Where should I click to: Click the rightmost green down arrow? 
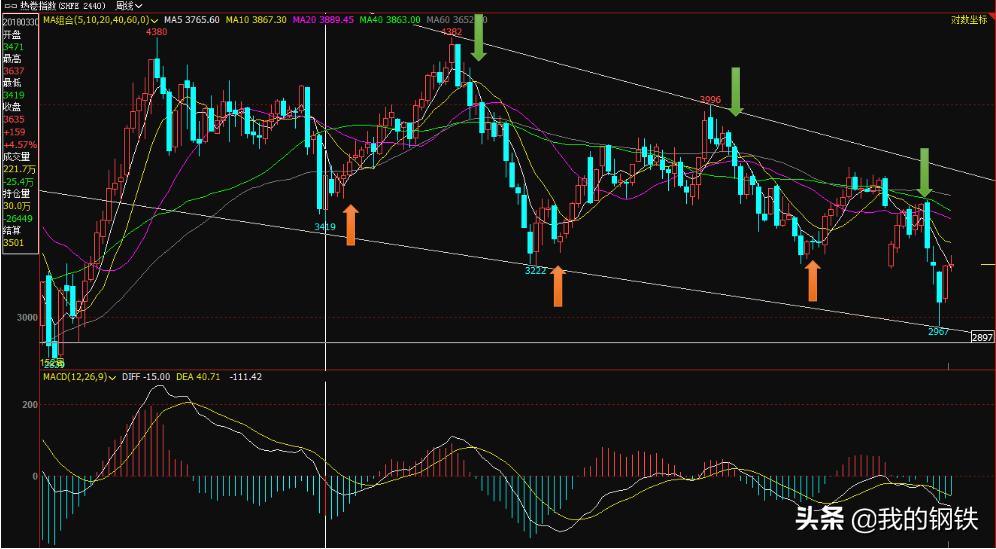point(925,172)
